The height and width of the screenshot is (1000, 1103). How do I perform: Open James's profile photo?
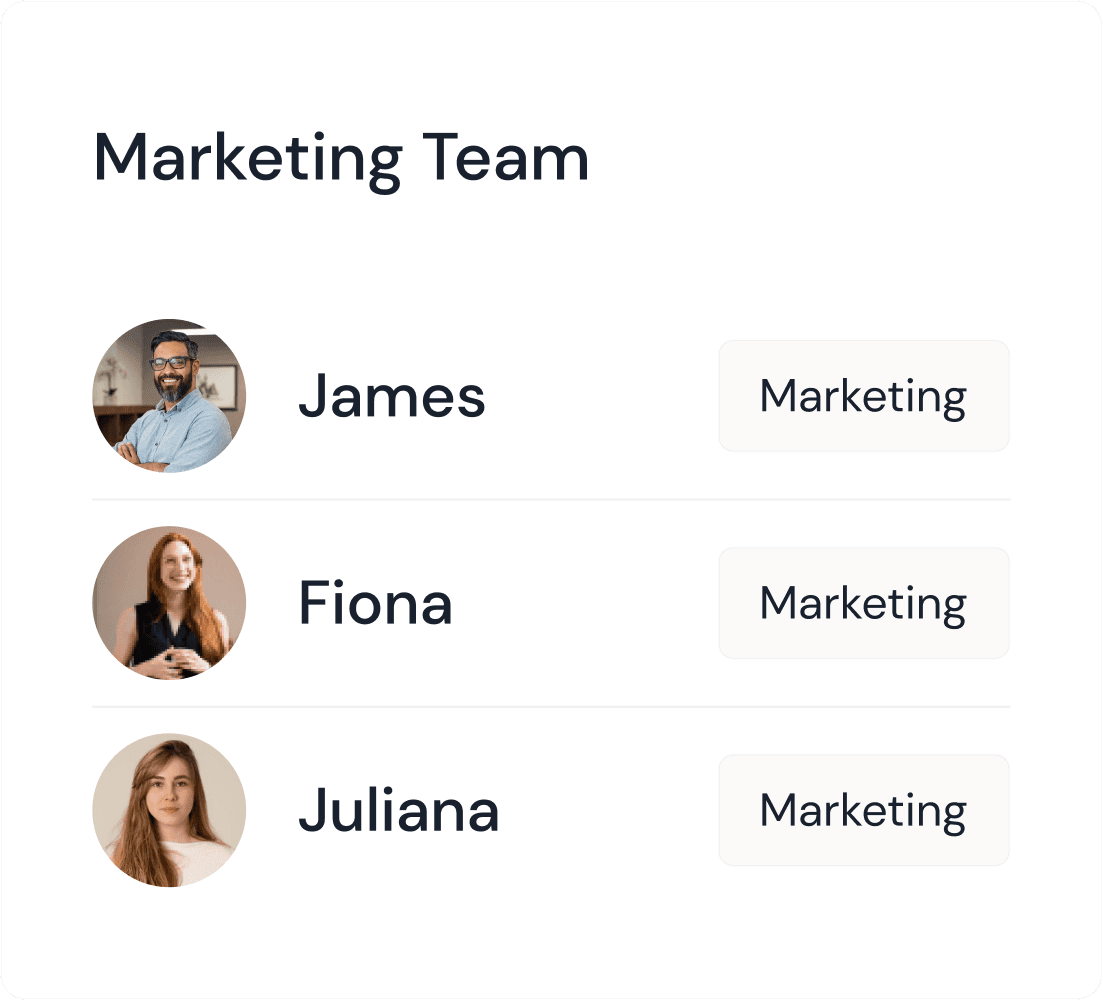(170, 396)
